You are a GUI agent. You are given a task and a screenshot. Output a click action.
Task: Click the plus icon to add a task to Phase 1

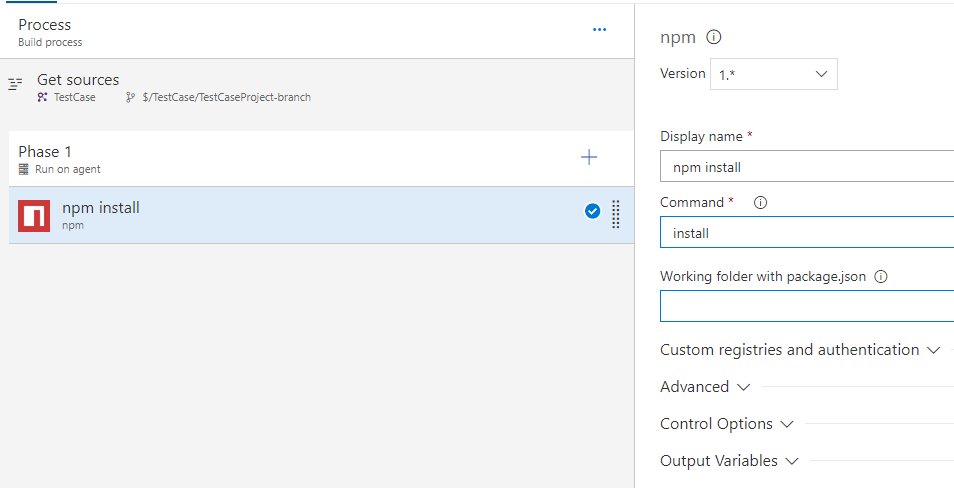pyautogui.click(x=589, y=157)
